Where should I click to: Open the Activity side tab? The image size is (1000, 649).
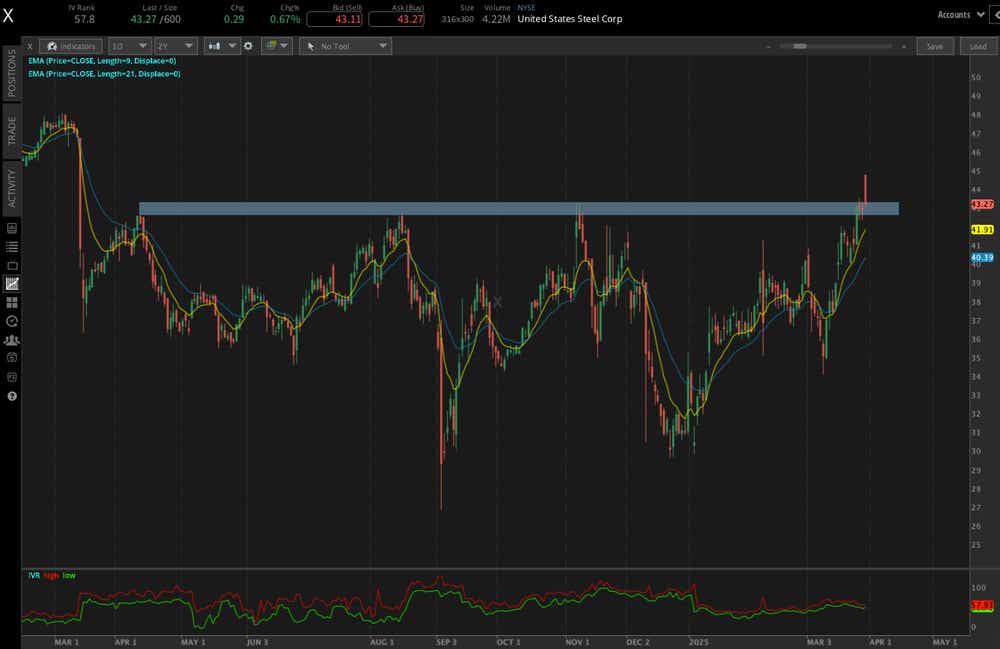click(x=12, y=187)
